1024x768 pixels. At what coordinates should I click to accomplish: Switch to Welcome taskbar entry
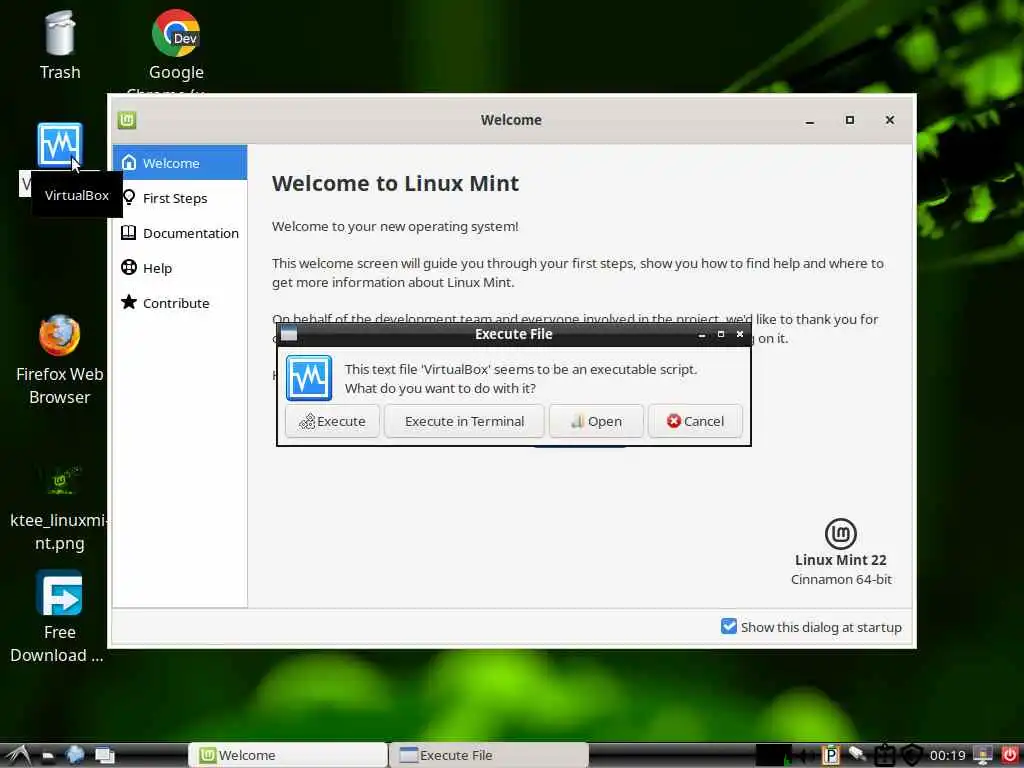pos(288,755)
